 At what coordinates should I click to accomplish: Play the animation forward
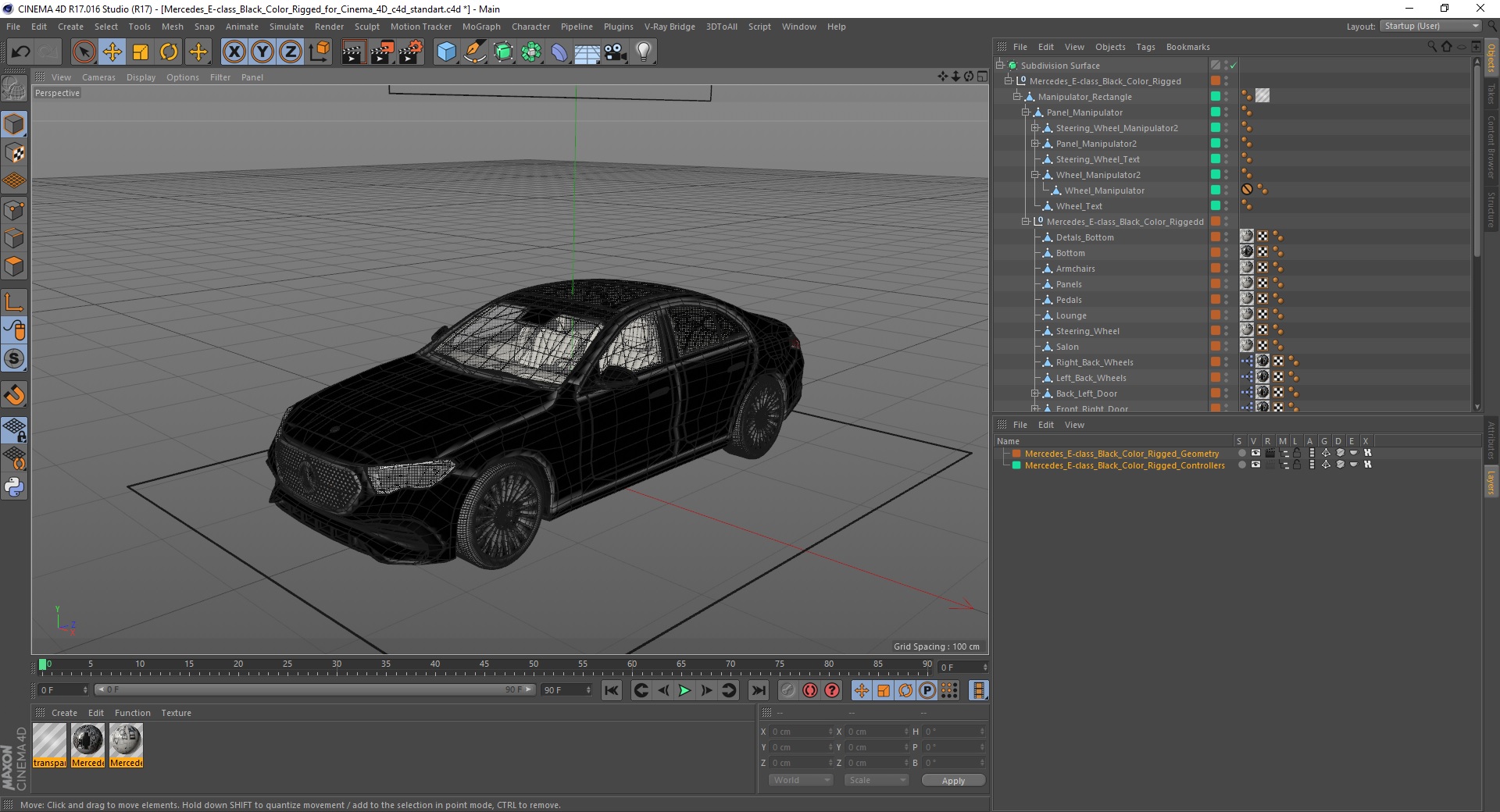pos(684,690)
